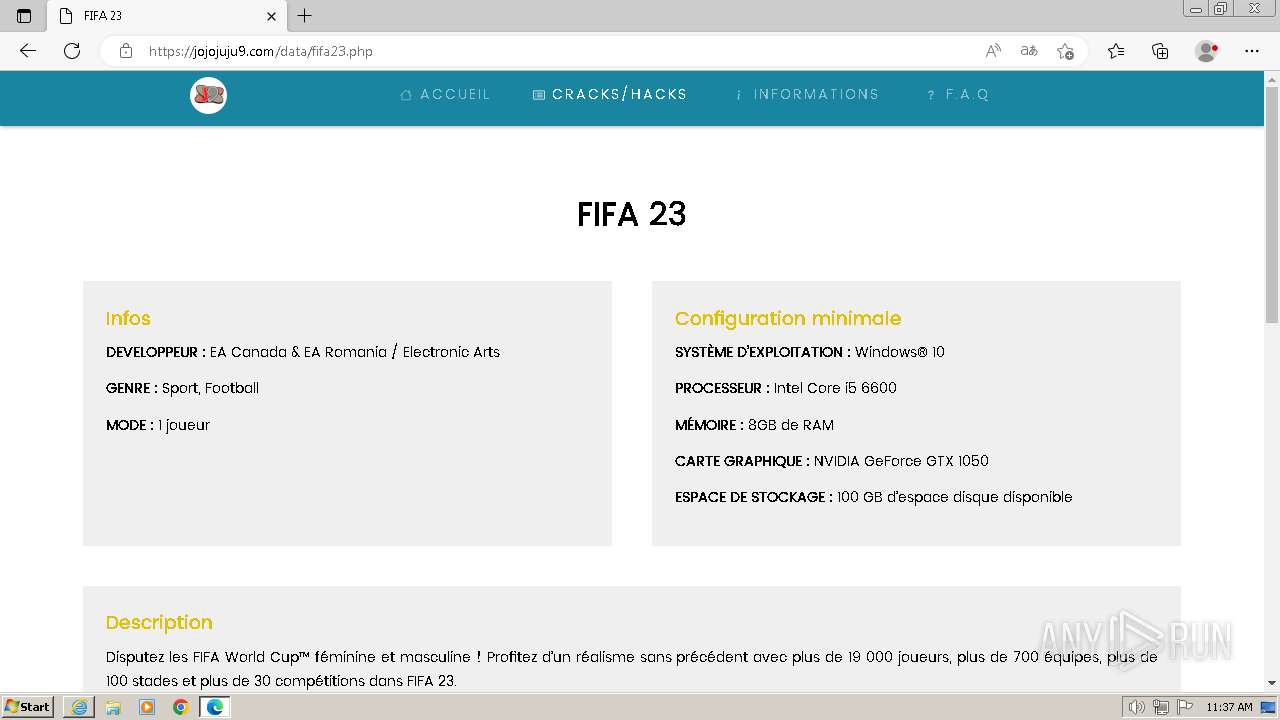Select the FIFA 23 browser tab

click(x=166, y=16)
